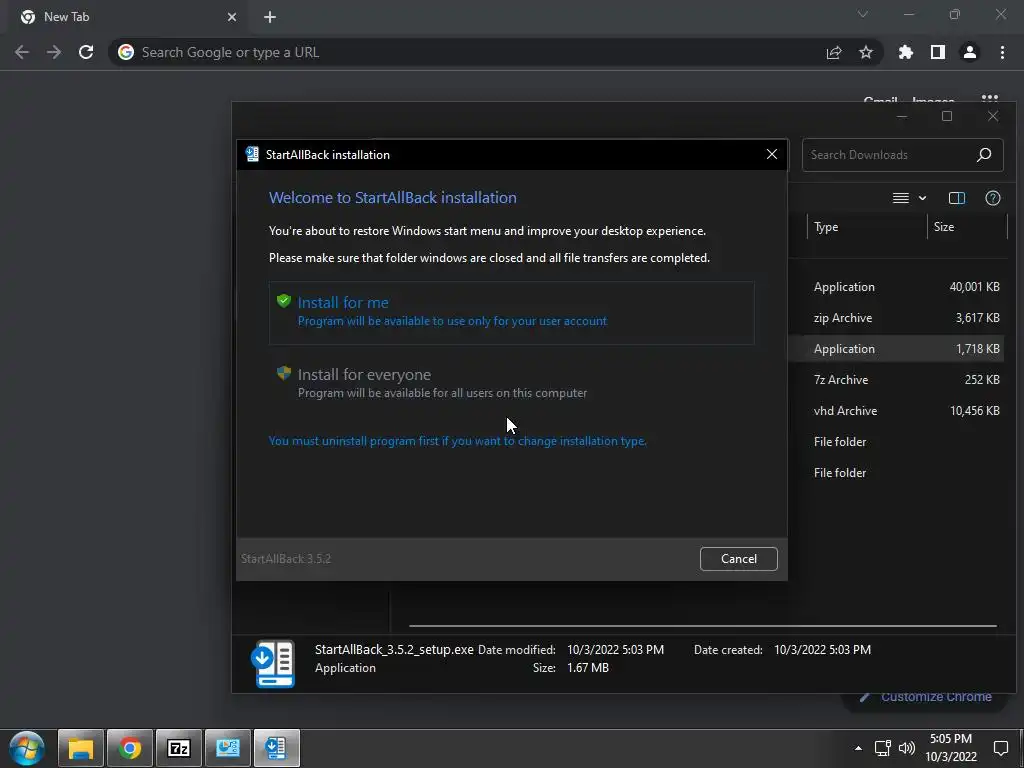This screenshot has height=768, width=1024.
Task: Show hidden tray icons arrow
Action: 858,748
